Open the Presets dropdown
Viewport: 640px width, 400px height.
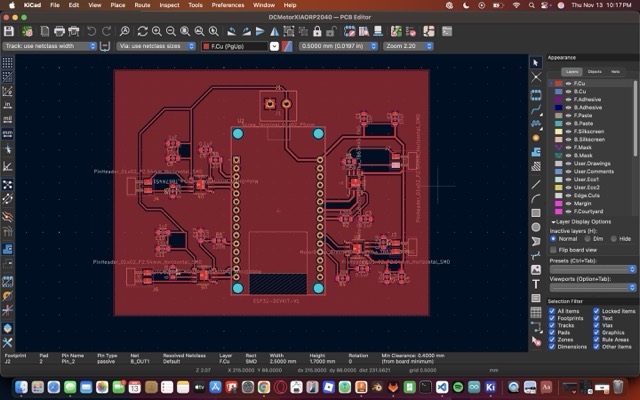point(593,269)
